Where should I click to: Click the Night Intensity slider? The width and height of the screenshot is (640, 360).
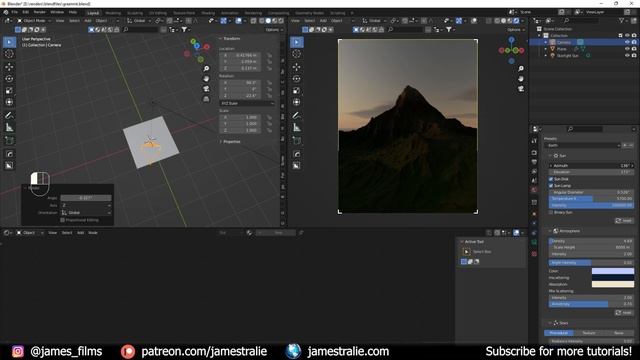591,262
